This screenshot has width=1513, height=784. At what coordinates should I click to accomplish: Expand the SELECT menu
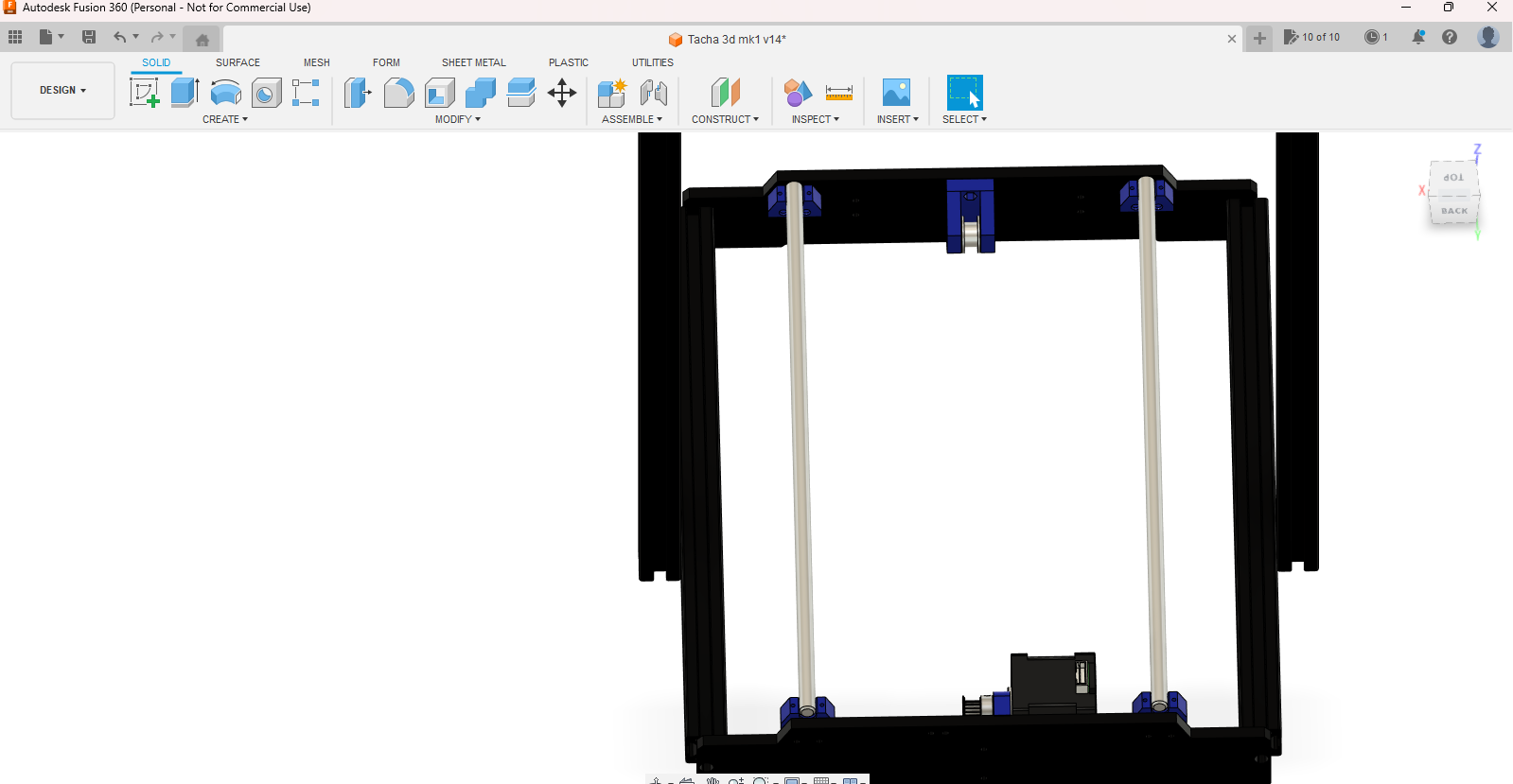964,119
